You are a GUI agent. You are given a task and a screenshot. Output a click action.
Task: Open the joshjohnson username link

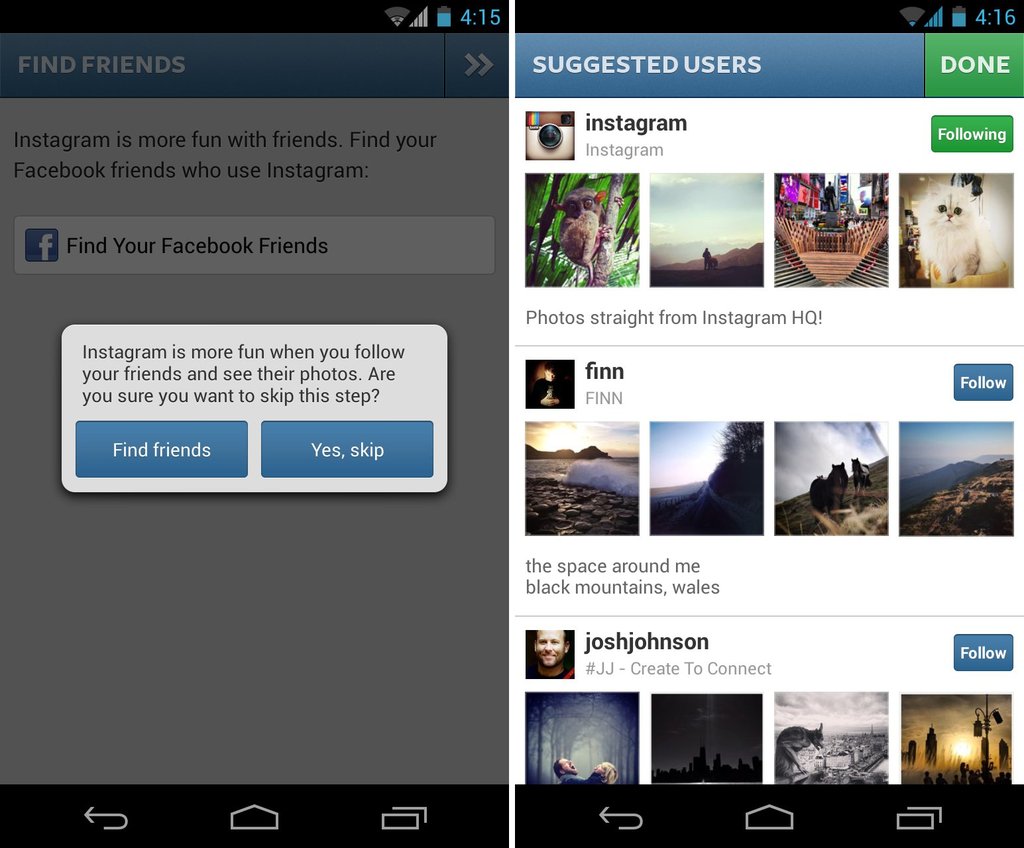(x=647, y=642)
